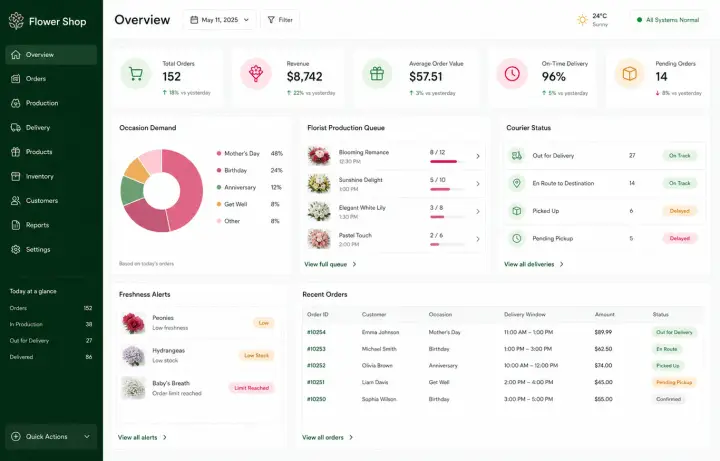
Task: Click the Baby's Breath flower thumbnail
Action: (133, 388)
